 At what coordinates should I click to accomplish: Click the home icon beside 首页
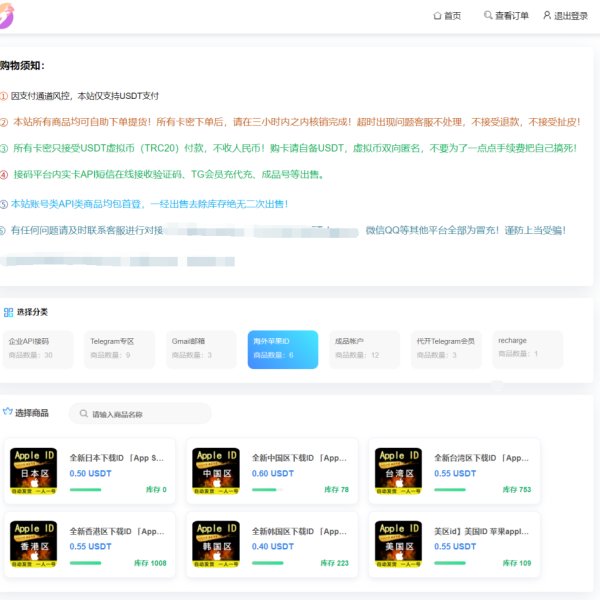click(x=437, y=16)
